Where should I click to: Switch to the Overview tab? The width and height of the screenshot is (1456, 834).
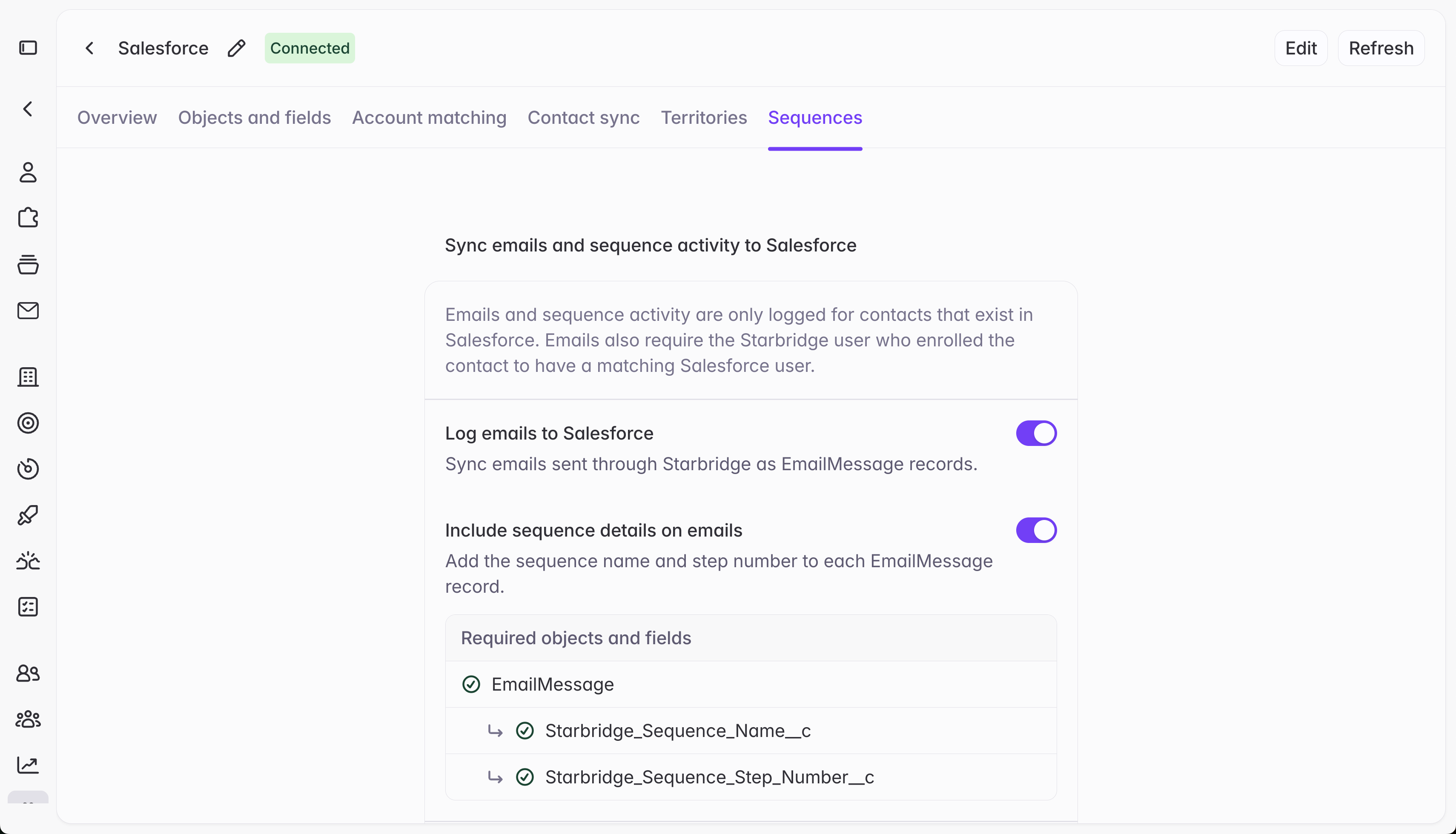117,117
